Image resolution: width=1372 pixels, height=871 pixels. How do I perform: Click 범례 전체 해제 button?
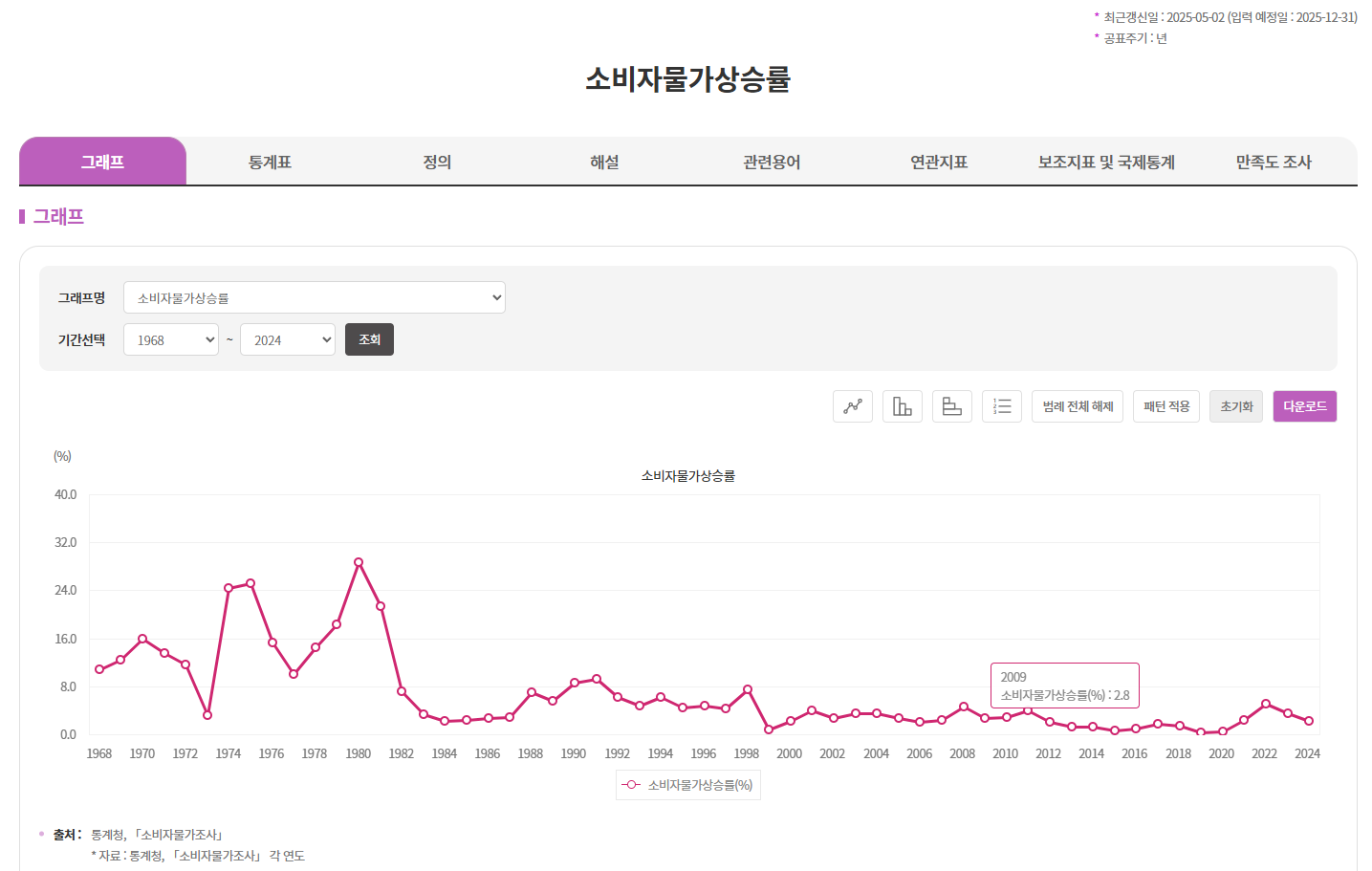pyautogui.click(x=1078, y=406)
